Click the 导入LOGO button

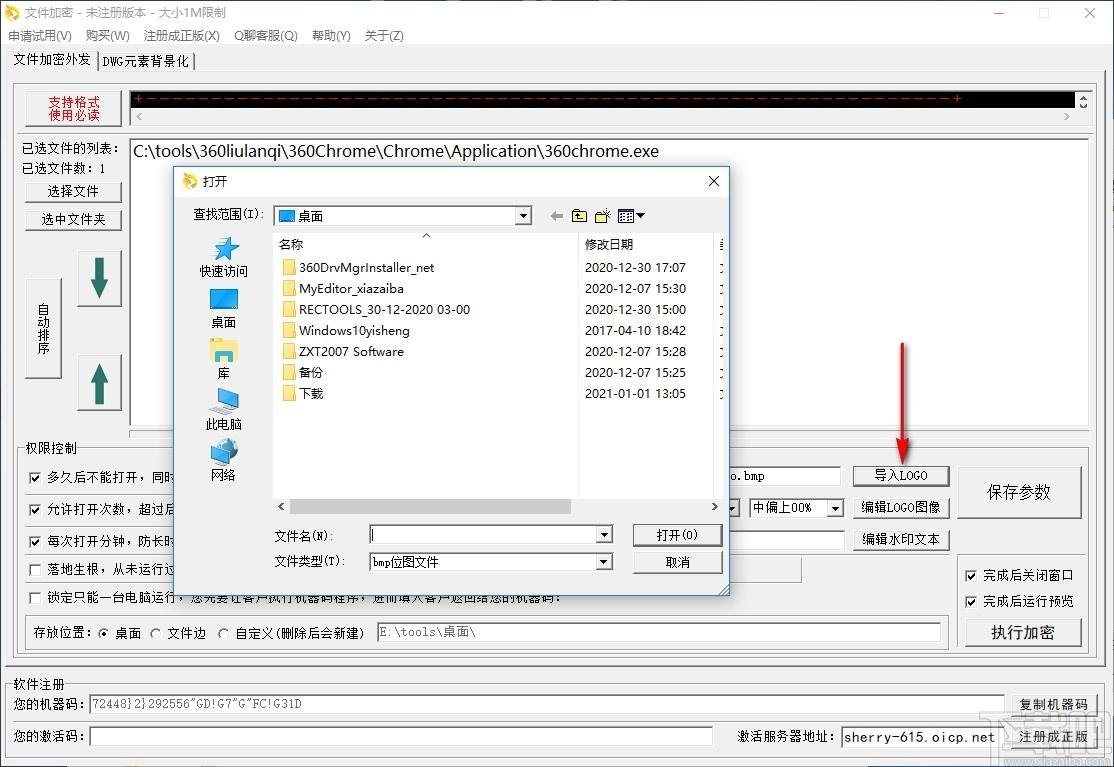pyautogui.click(x=901, y=475)
